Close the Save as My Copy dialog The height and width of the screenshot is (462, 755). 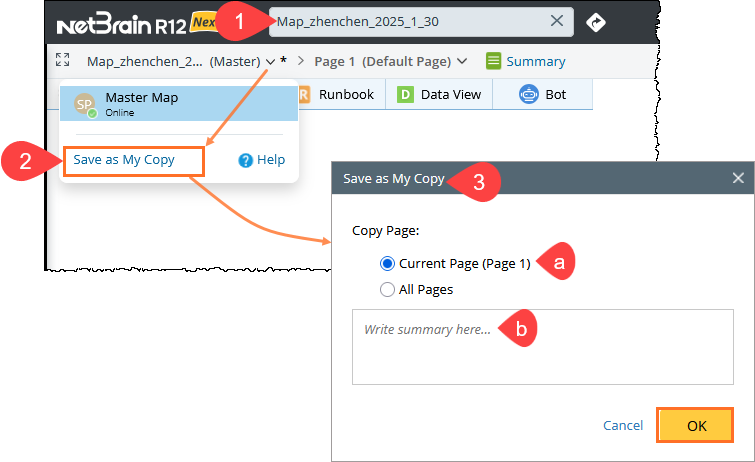[x=738, y=178]
